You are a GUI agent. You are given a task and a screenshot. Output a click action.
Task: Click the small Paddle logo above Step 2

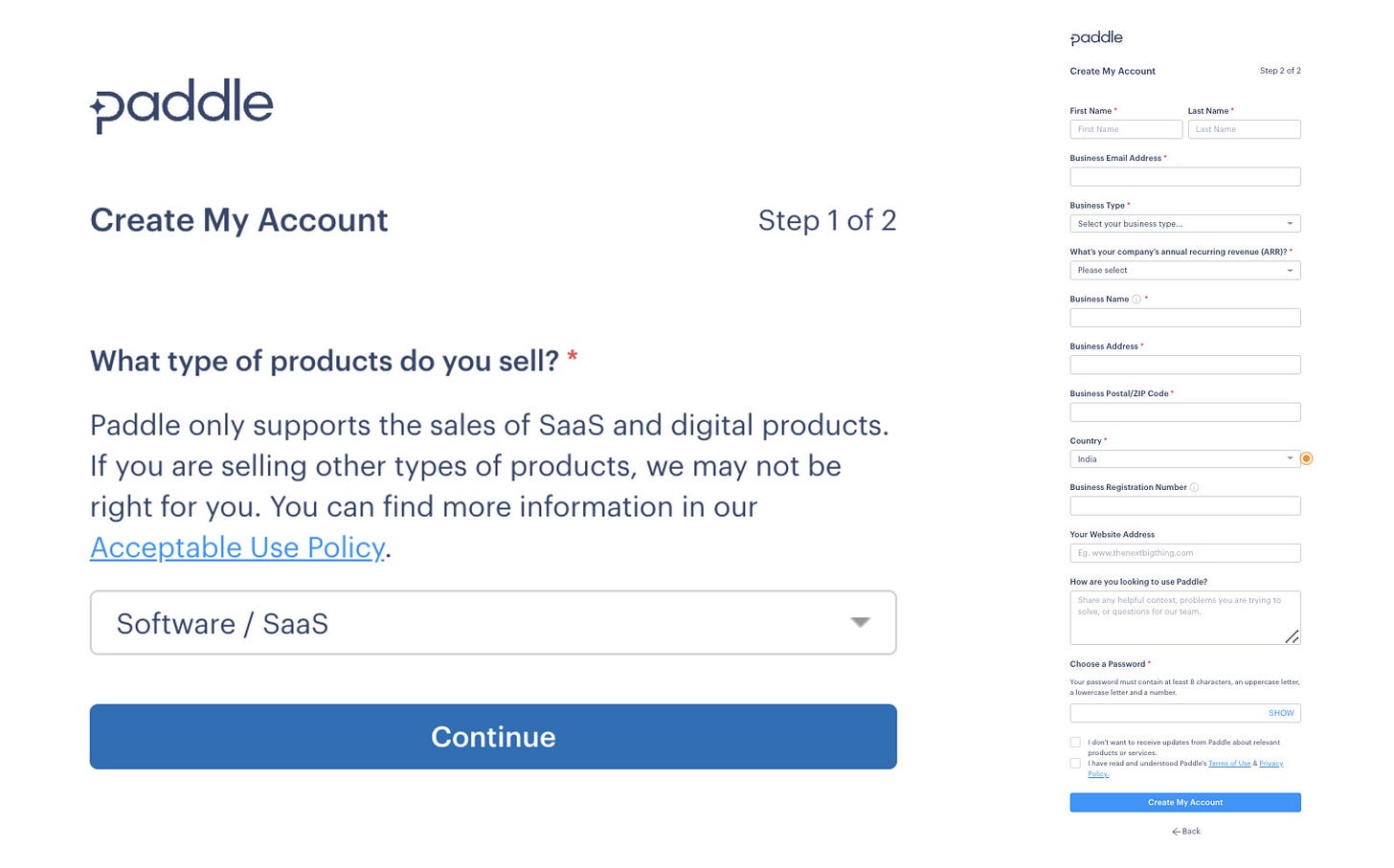pyautogui.click(x=1096, y=38)
